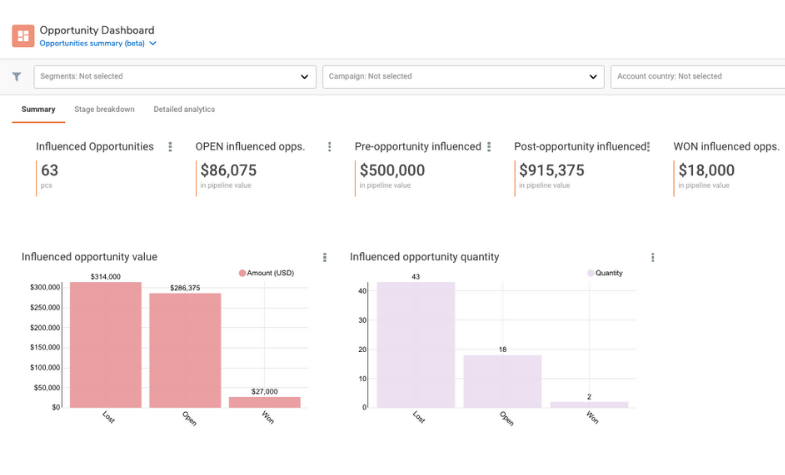This screenshot has height=475, width=785.
Task: Click the Lost bar in value chart
Action: (106, 345)
